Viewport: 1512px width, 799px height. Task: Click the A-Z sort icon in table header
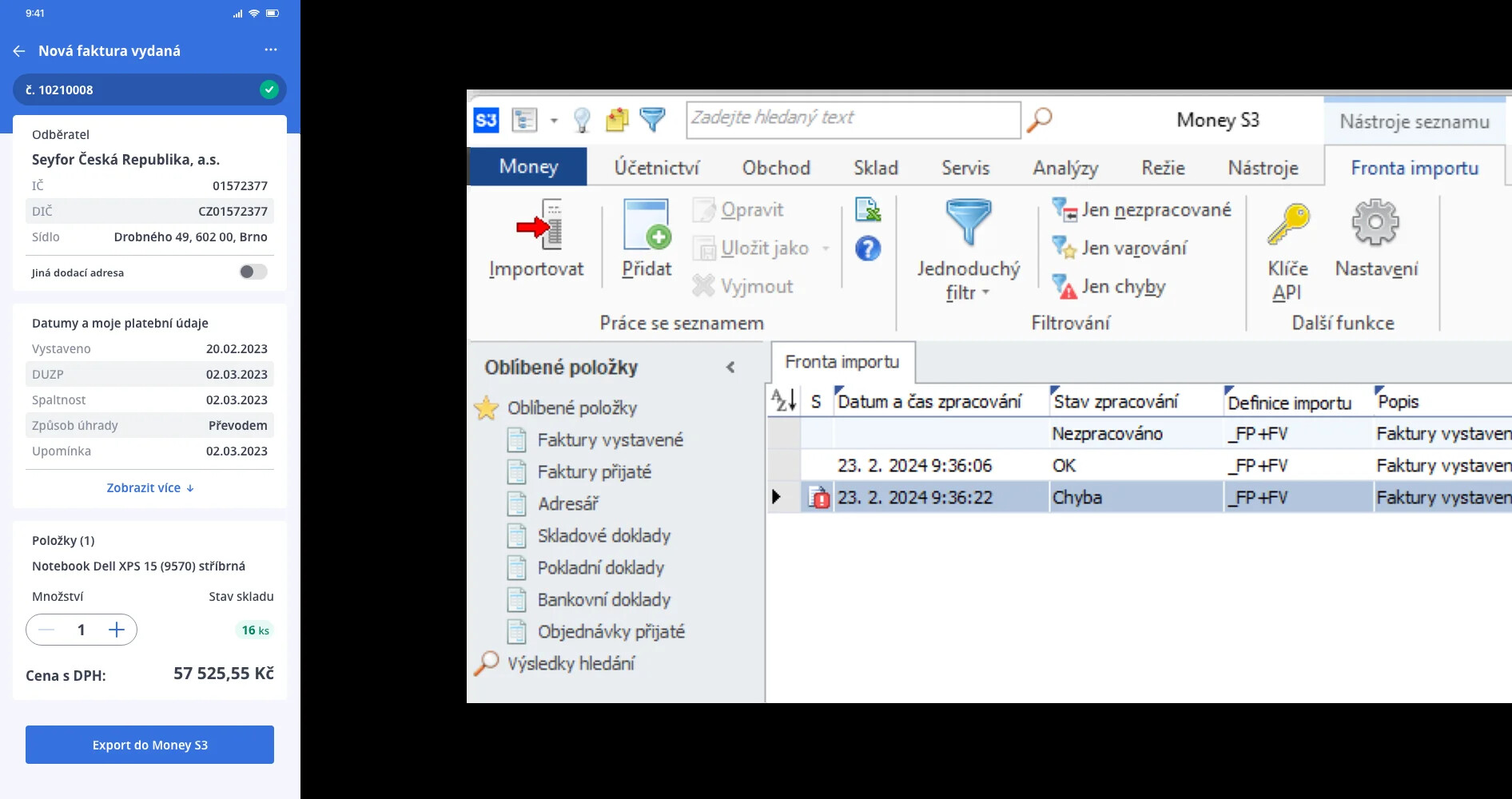click(783, 399)
